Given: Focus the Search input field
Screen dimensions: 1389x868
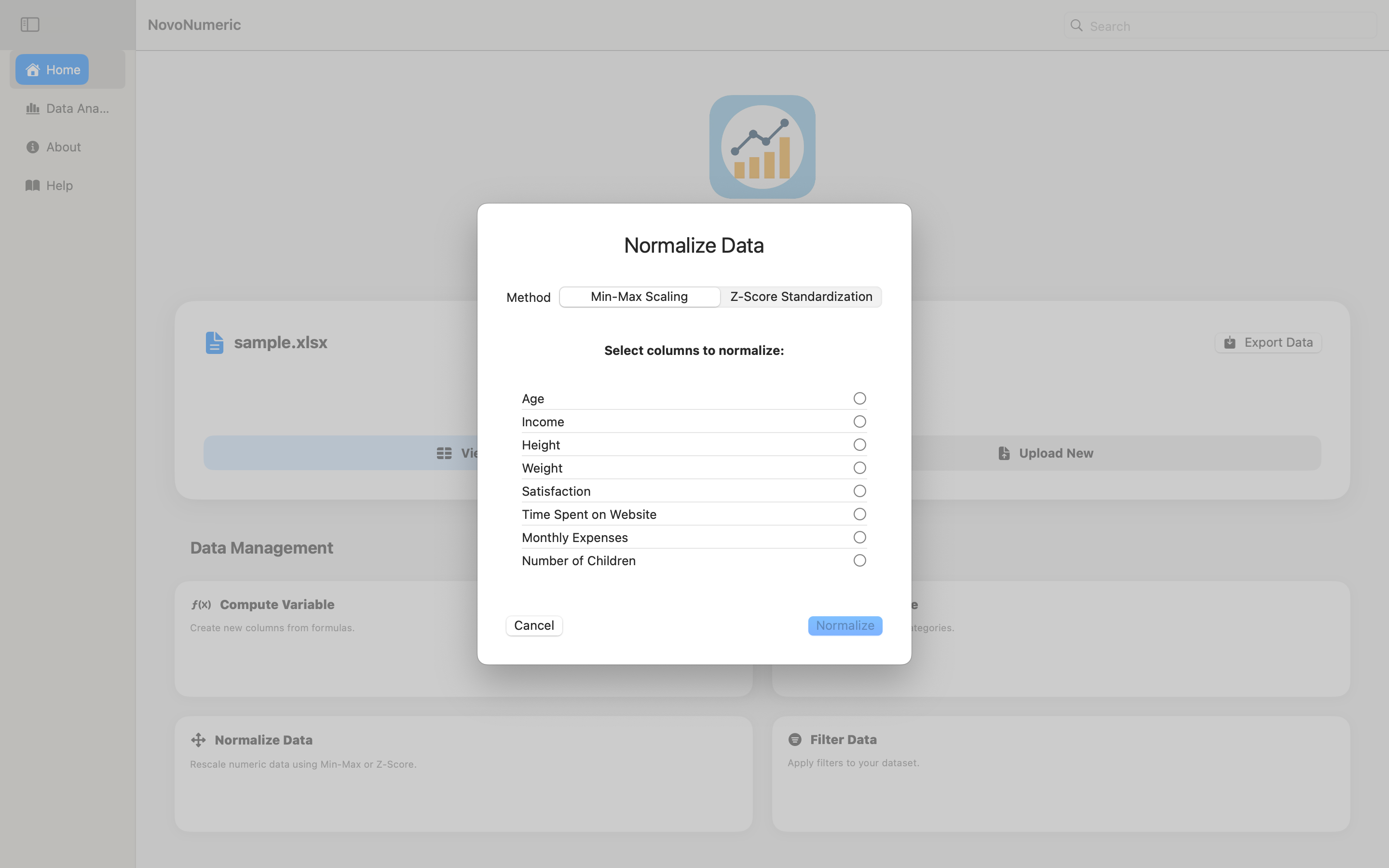Looking at the screenshot, I should (1220, 26).
